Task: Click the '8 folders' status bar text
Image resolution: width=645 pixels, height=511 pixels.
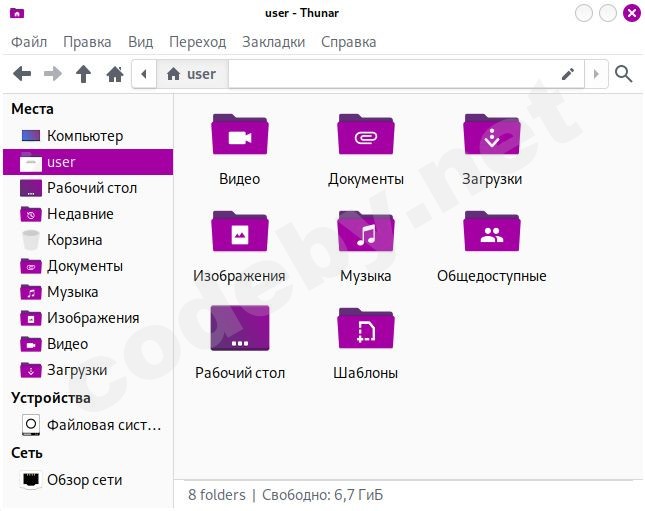Action: (217, 495)
